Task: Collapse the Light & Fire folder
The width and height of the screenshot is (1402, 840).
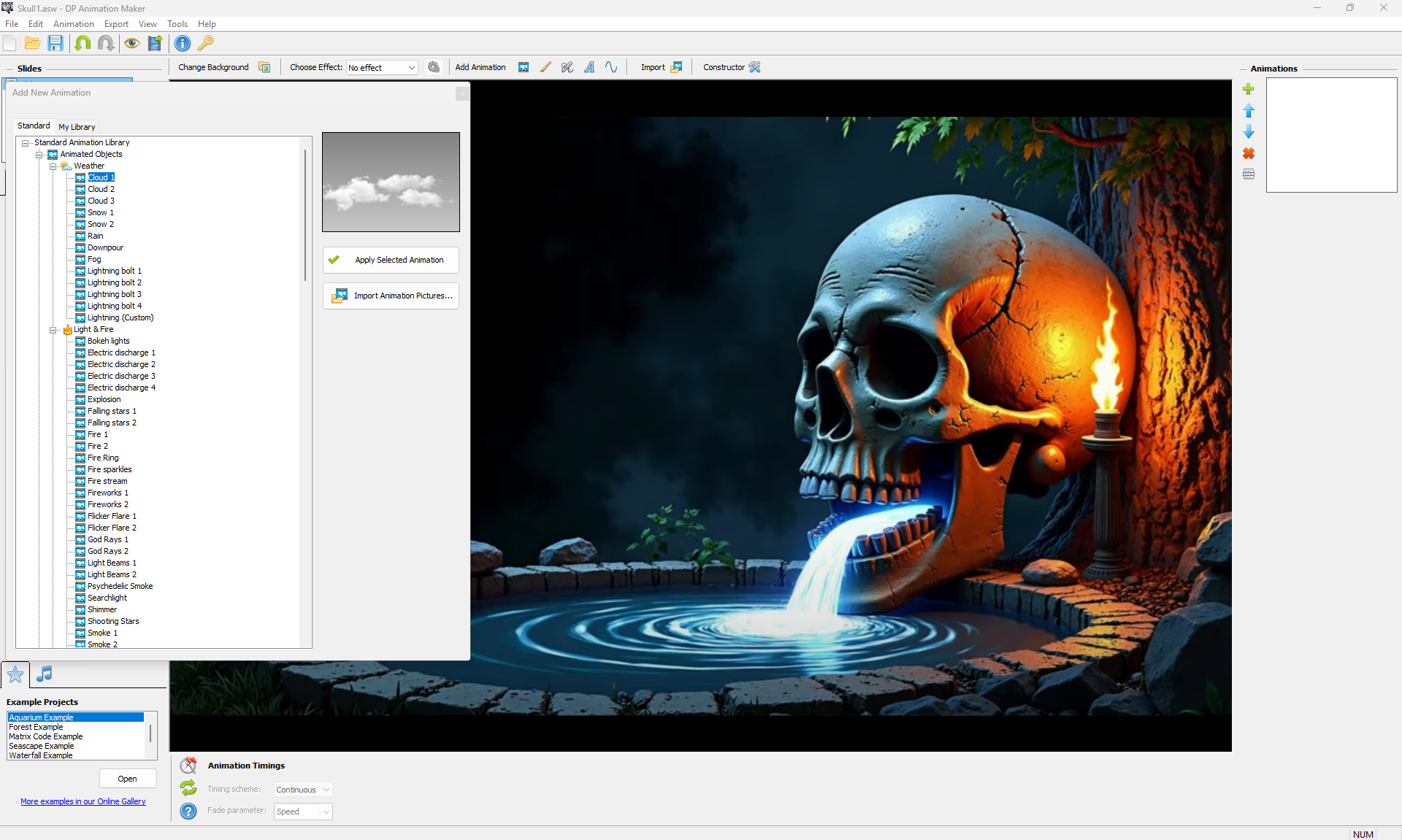Action: [53, 330]
